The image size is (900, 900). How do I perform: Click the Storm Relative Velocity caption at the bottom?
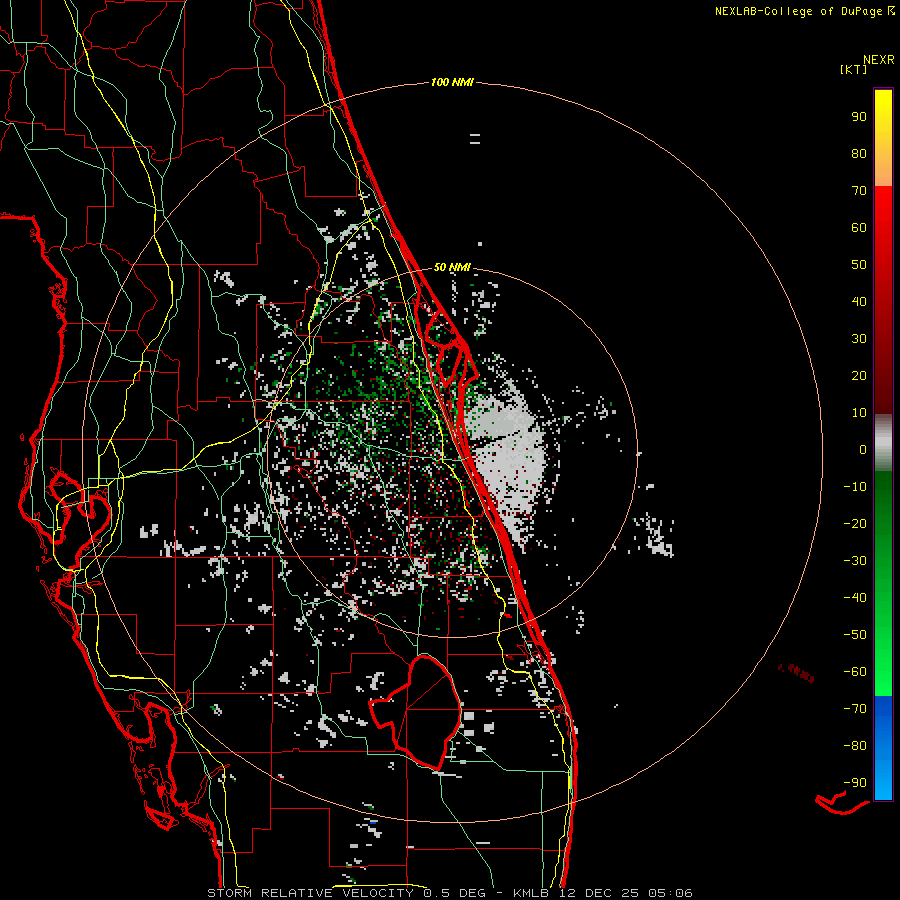pos(449,893)
